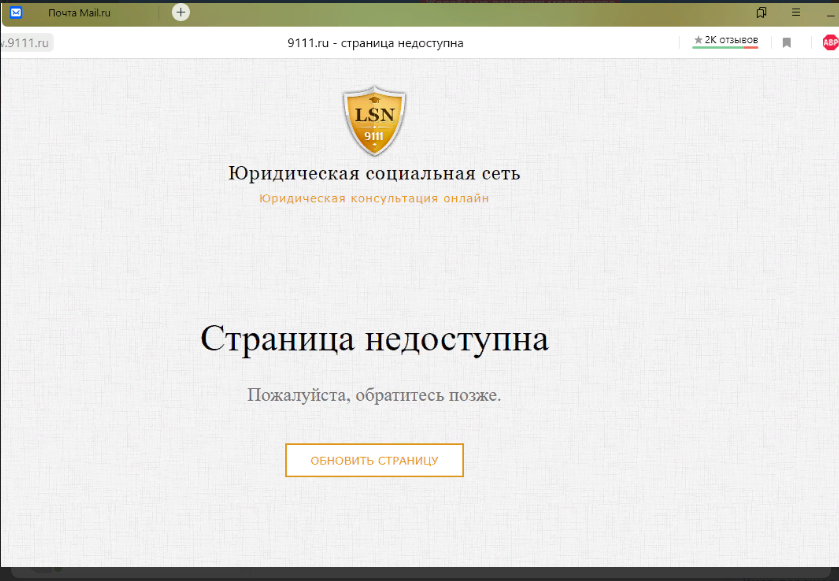Click the LSN 9111 shield logo
839x581 pixels.
coord(374,121)
